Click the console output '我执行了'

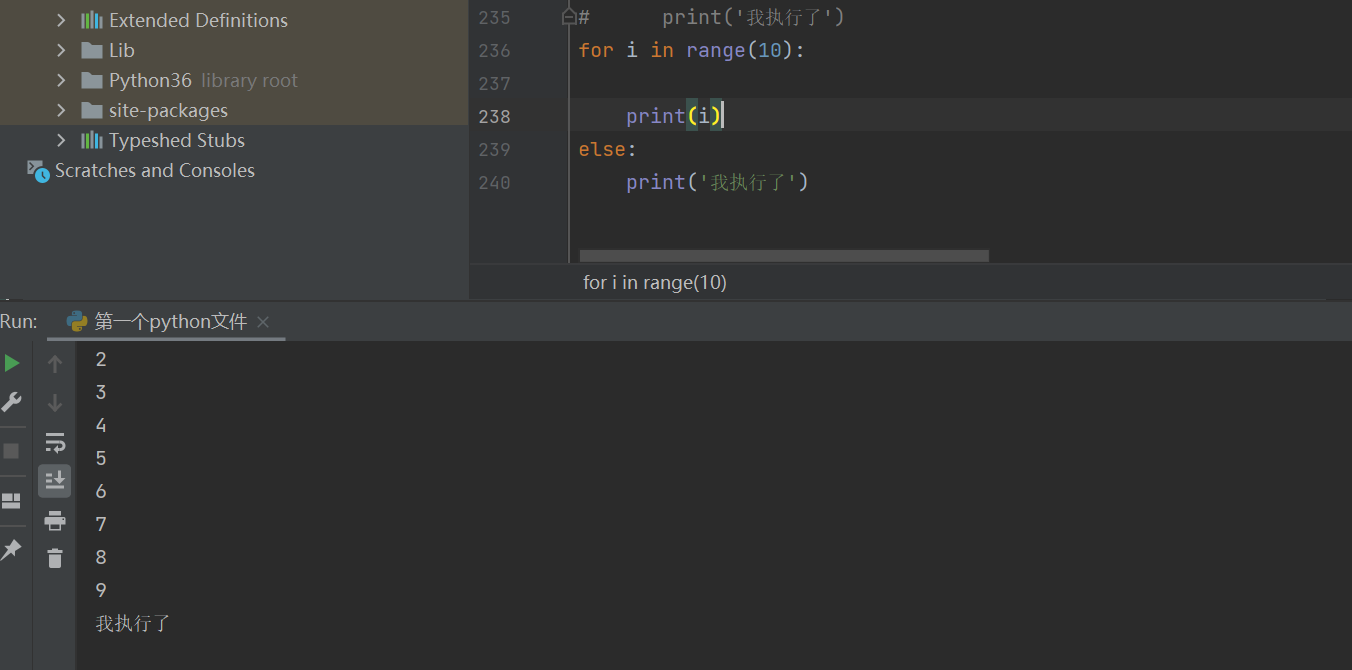(133, 623)
